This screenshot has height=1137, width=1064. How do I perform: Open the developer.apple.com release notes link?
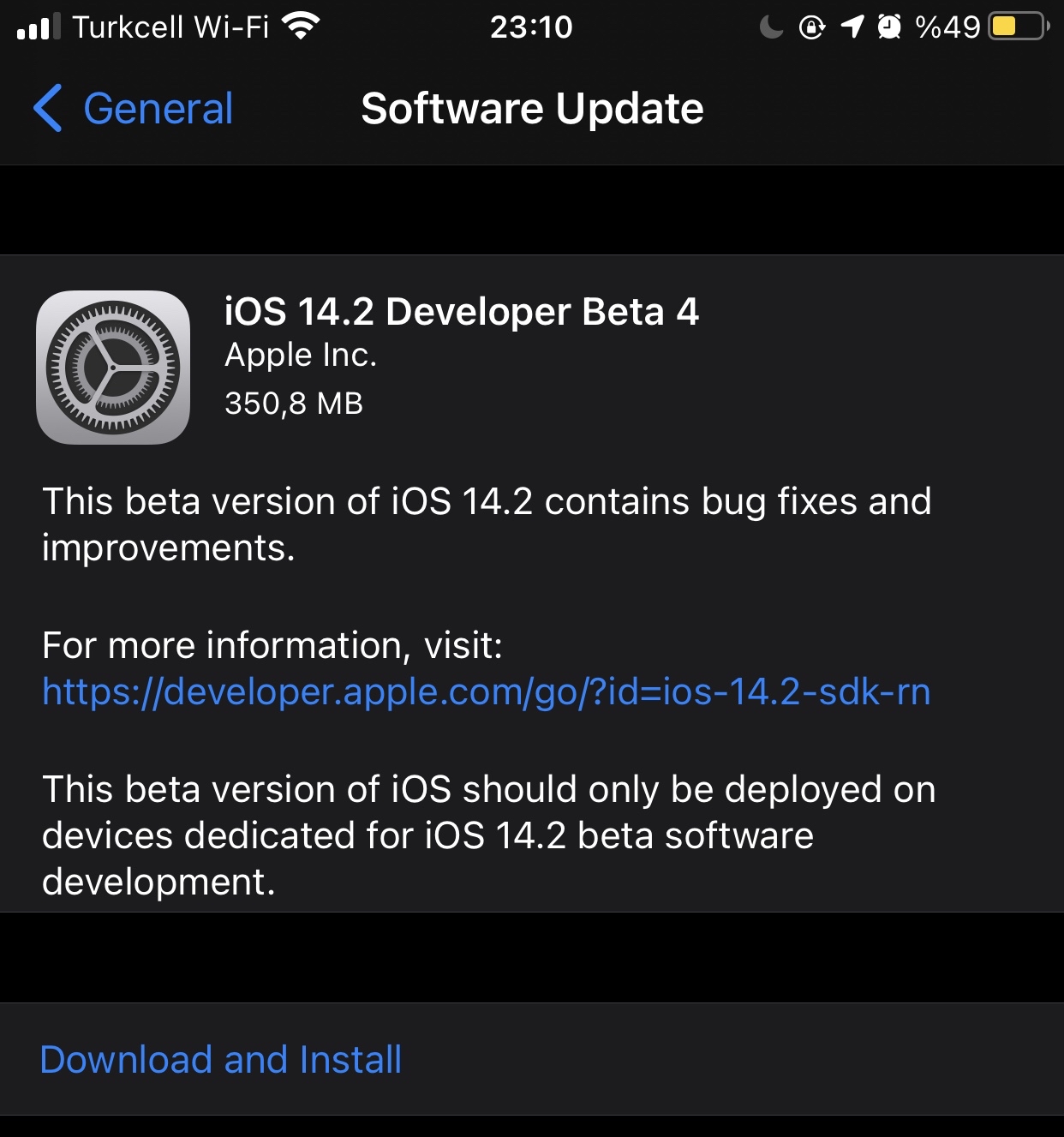(x=486, y=691)
